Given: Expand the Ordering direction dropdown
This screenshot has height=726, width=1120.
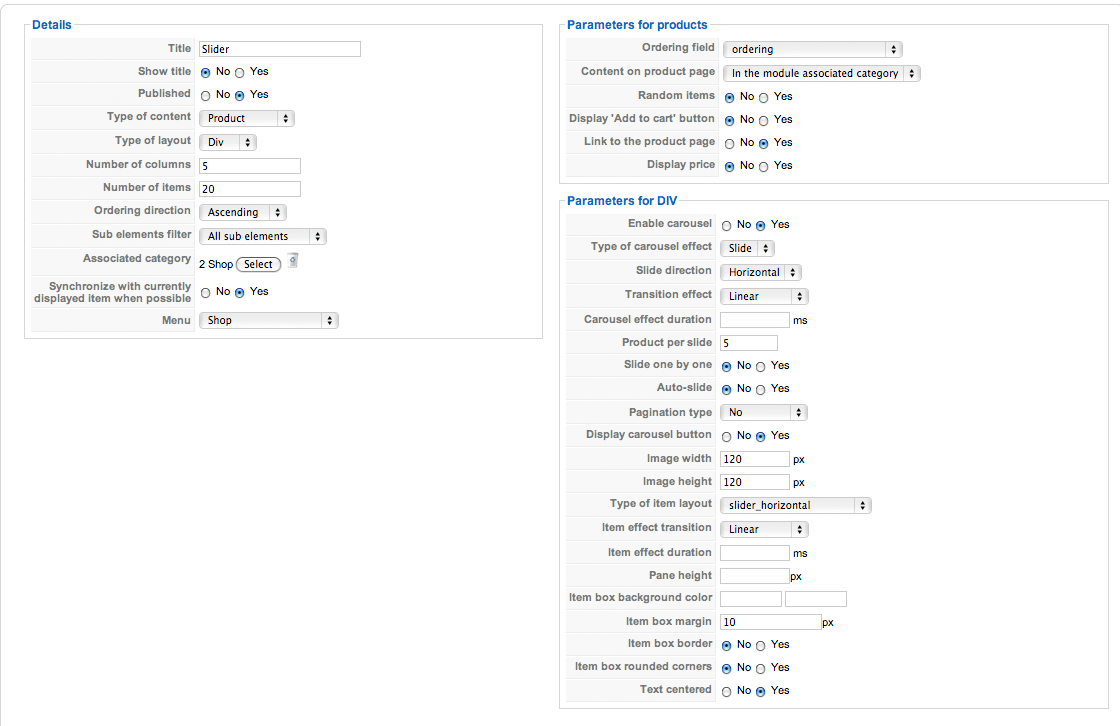Looking at the screenshot, I should [243, 212].
